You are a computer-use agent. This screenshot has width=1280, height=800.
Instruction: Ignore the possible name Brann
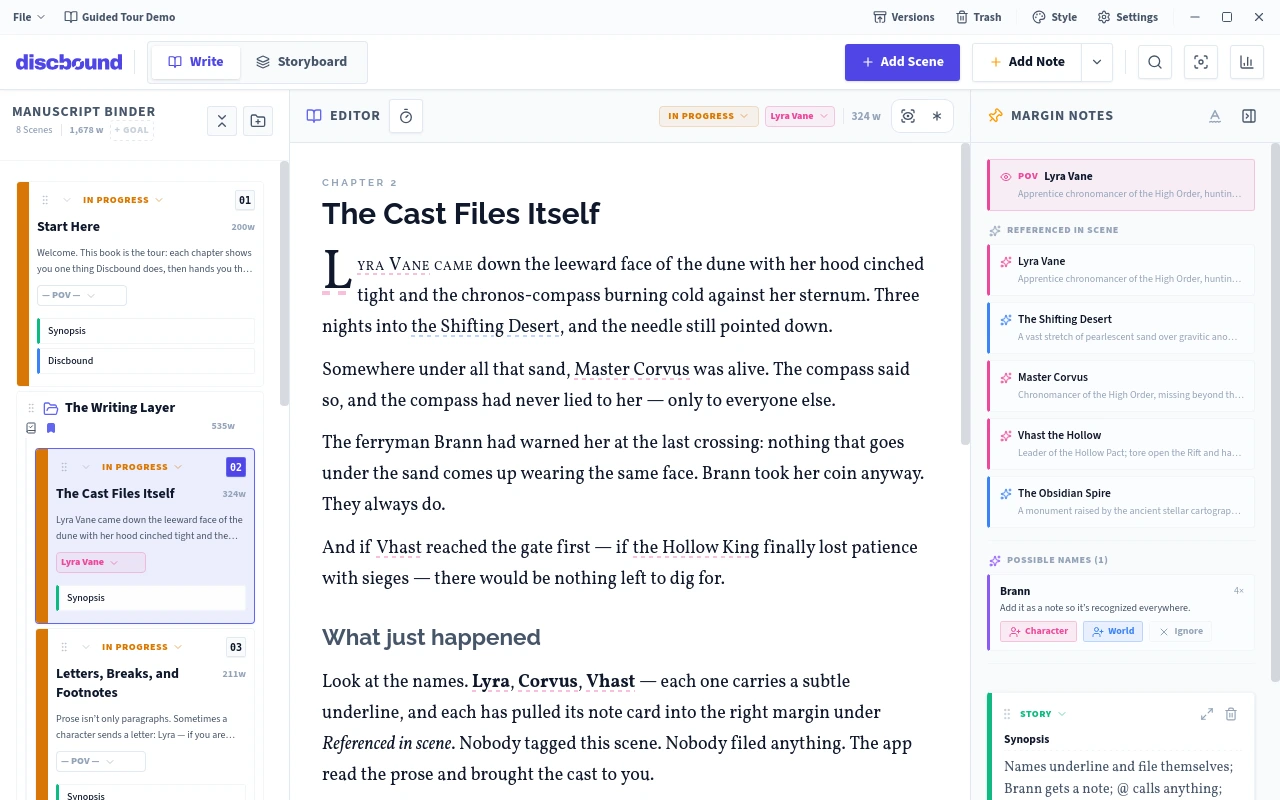click(x=1180, y=631)
